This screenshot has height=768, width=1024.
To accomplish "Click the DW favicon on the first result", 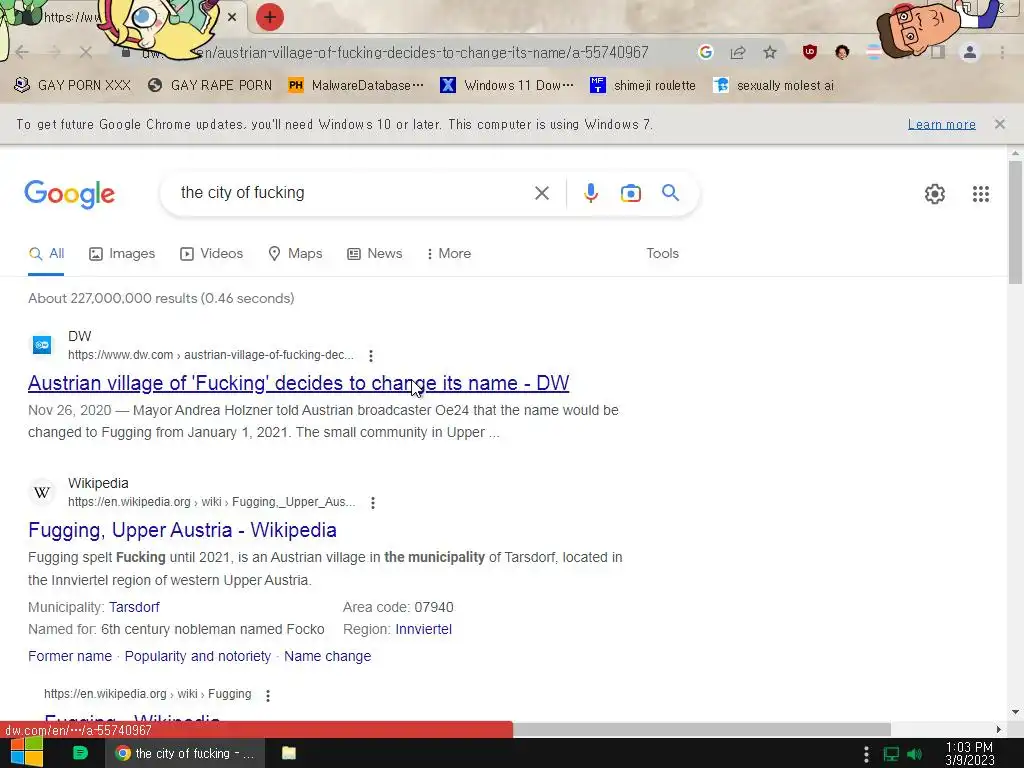I will pos(42,345).
